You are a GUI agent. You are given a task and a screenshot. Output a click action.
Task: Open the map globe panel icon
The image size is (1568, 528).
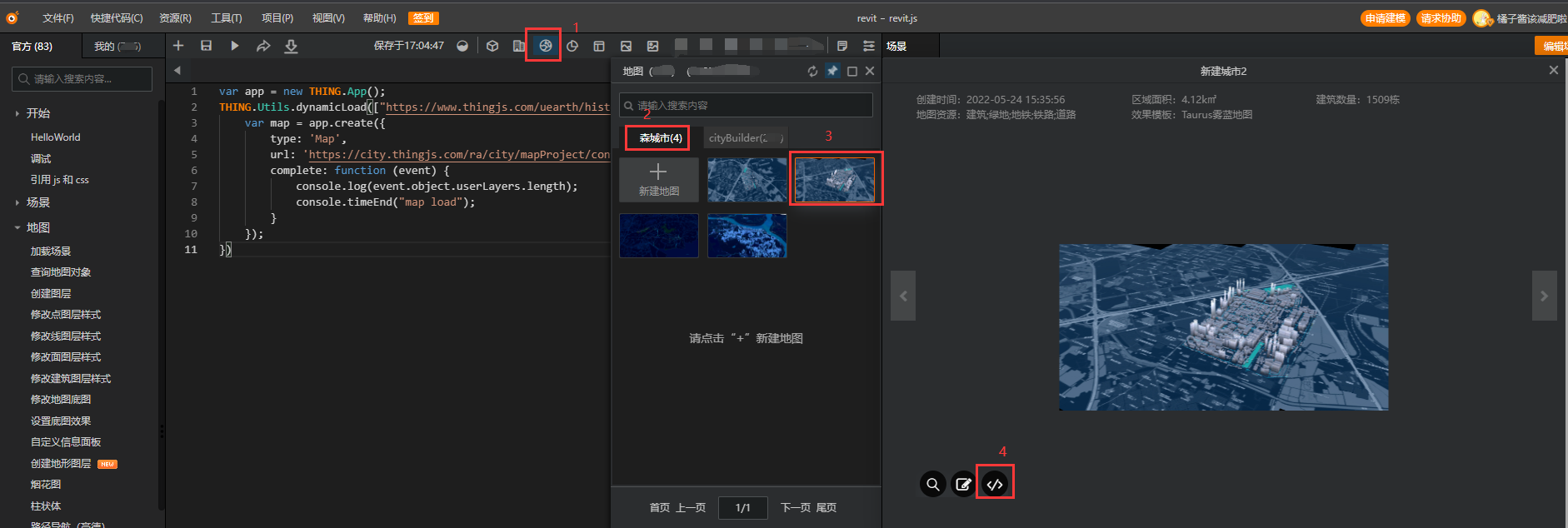coord(546,46)
